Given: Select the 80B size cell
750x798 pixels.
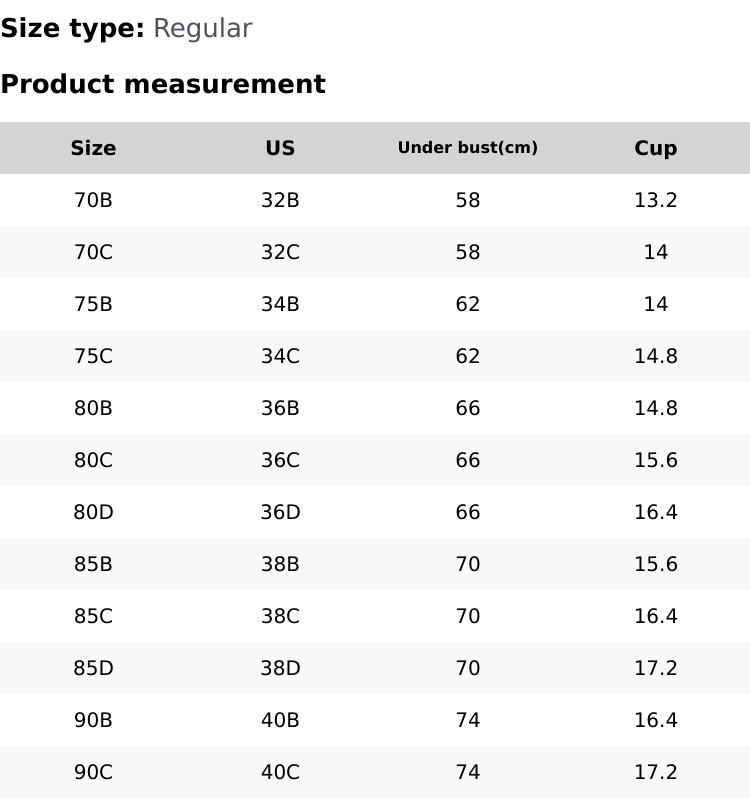Looking at the screenshot, I should [93, 408].
